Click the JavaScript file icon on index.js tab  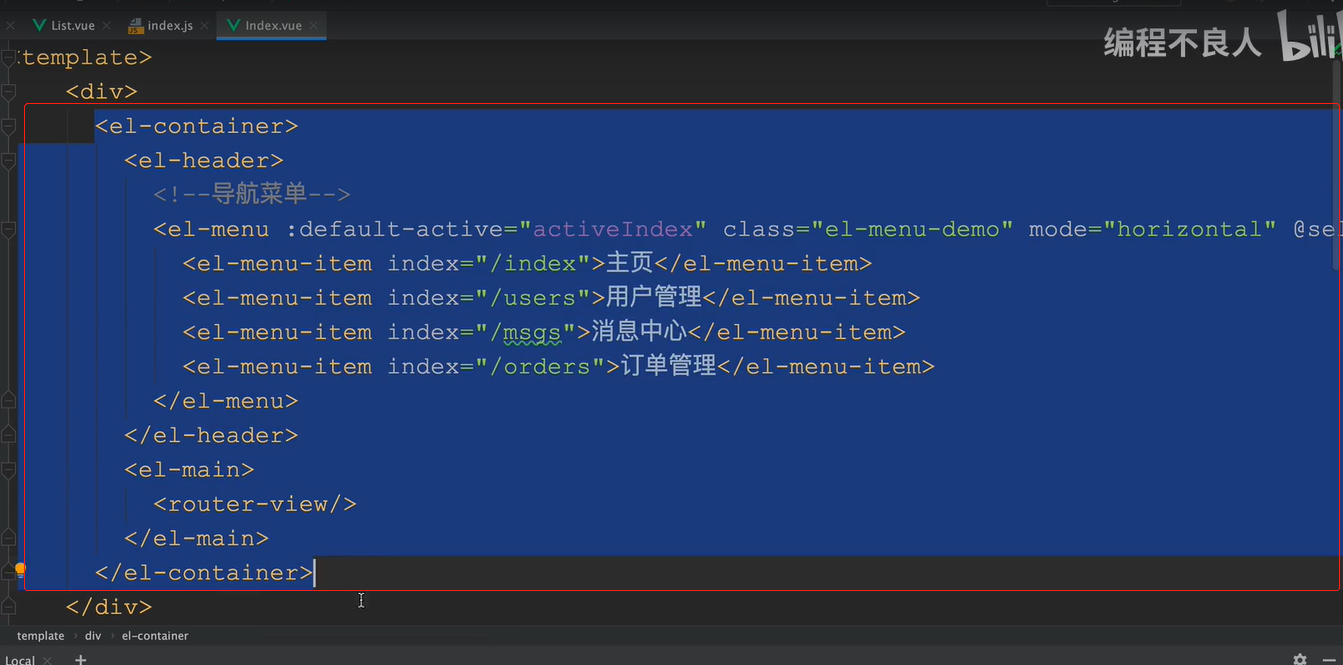134,25
